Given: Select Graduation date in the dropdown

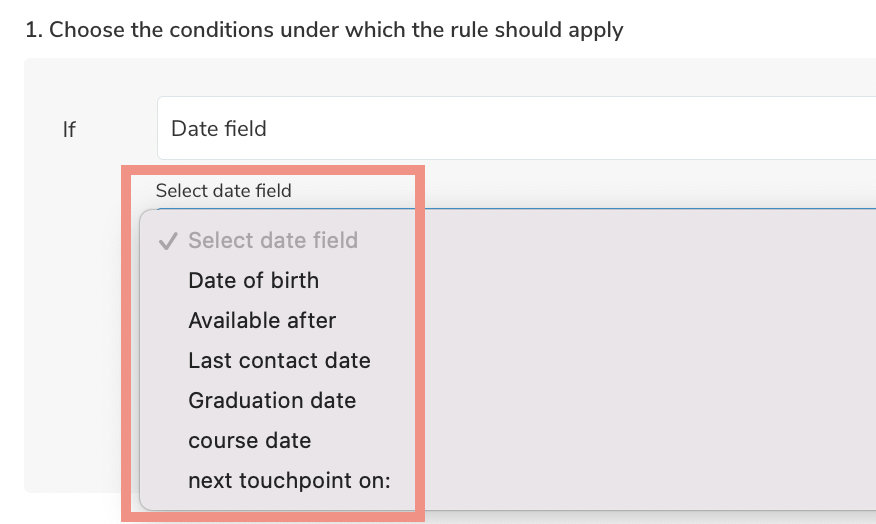Looking at the screenshot, I should click(x=272, y=400).
